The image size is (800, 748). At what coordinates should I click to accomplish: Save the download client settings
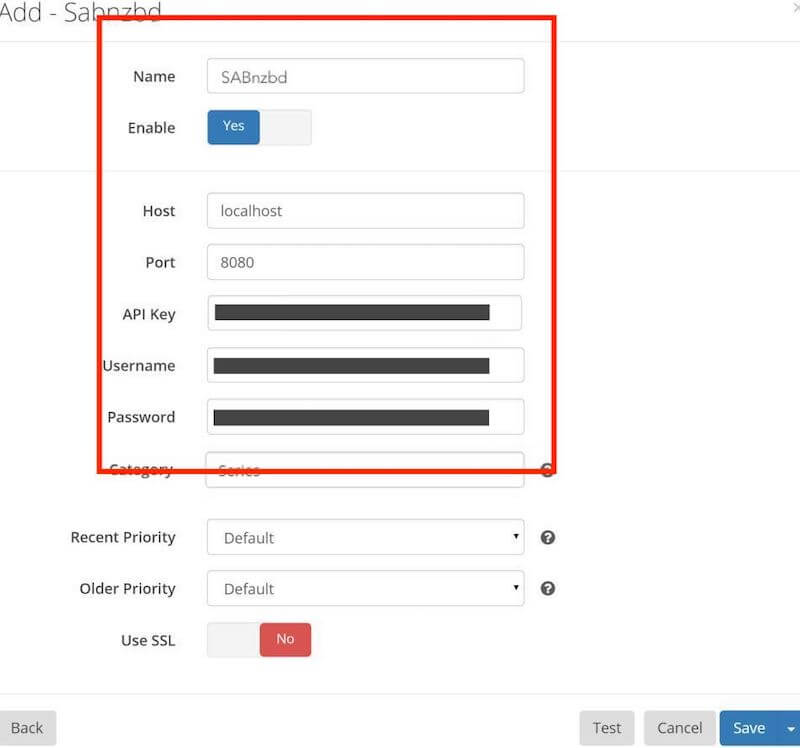click(x=748, y=728)
